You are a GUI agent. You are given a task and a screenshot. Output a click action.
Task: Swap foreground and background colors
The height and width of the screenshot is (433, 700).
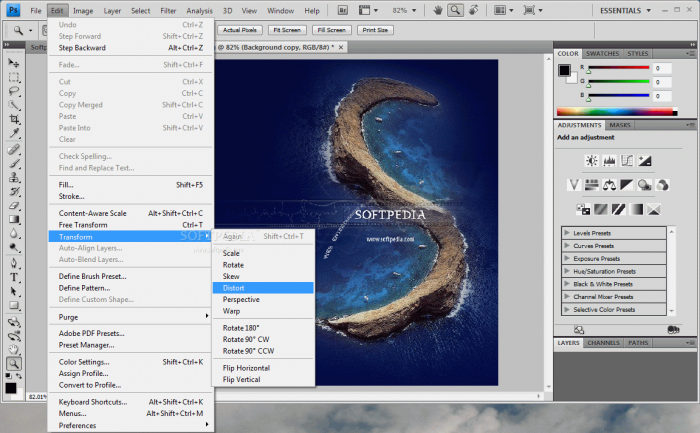coord(19,376)
